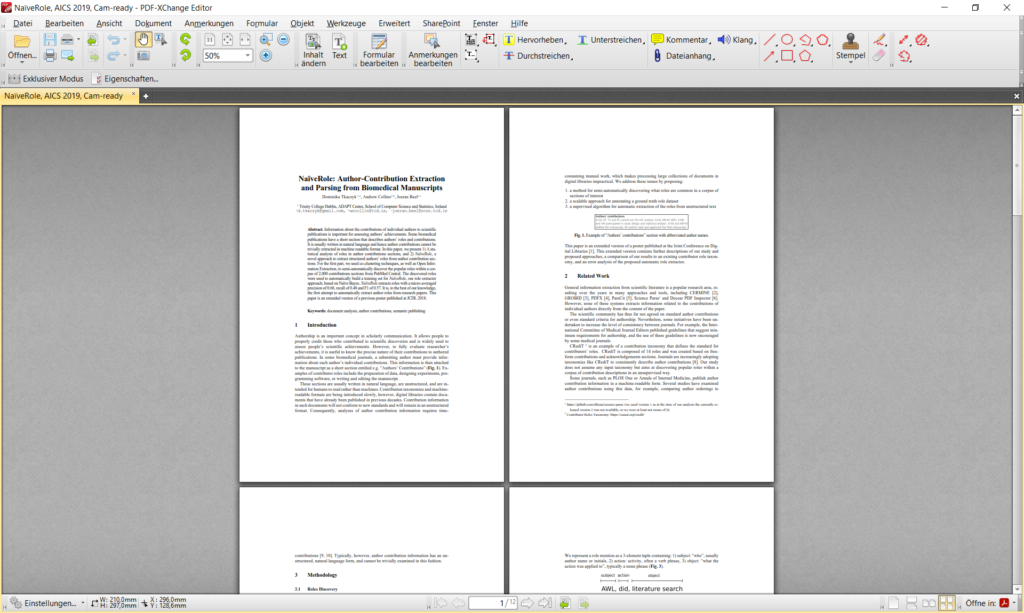This screenshot has height=613, width=1024.
Task: Select the Rectangle shape tool
Action: [x=787, y=56]
